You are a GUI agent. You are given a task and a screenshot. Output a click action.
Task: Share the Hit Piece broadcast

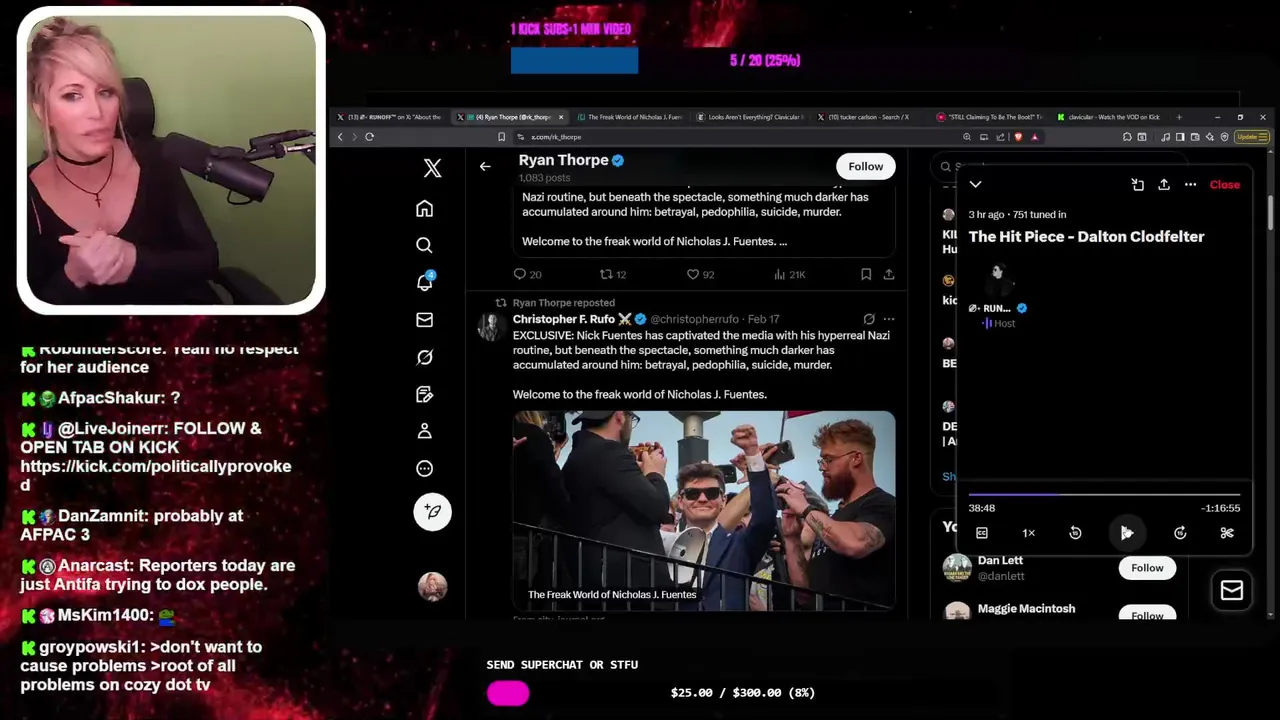coord(1164,185)
